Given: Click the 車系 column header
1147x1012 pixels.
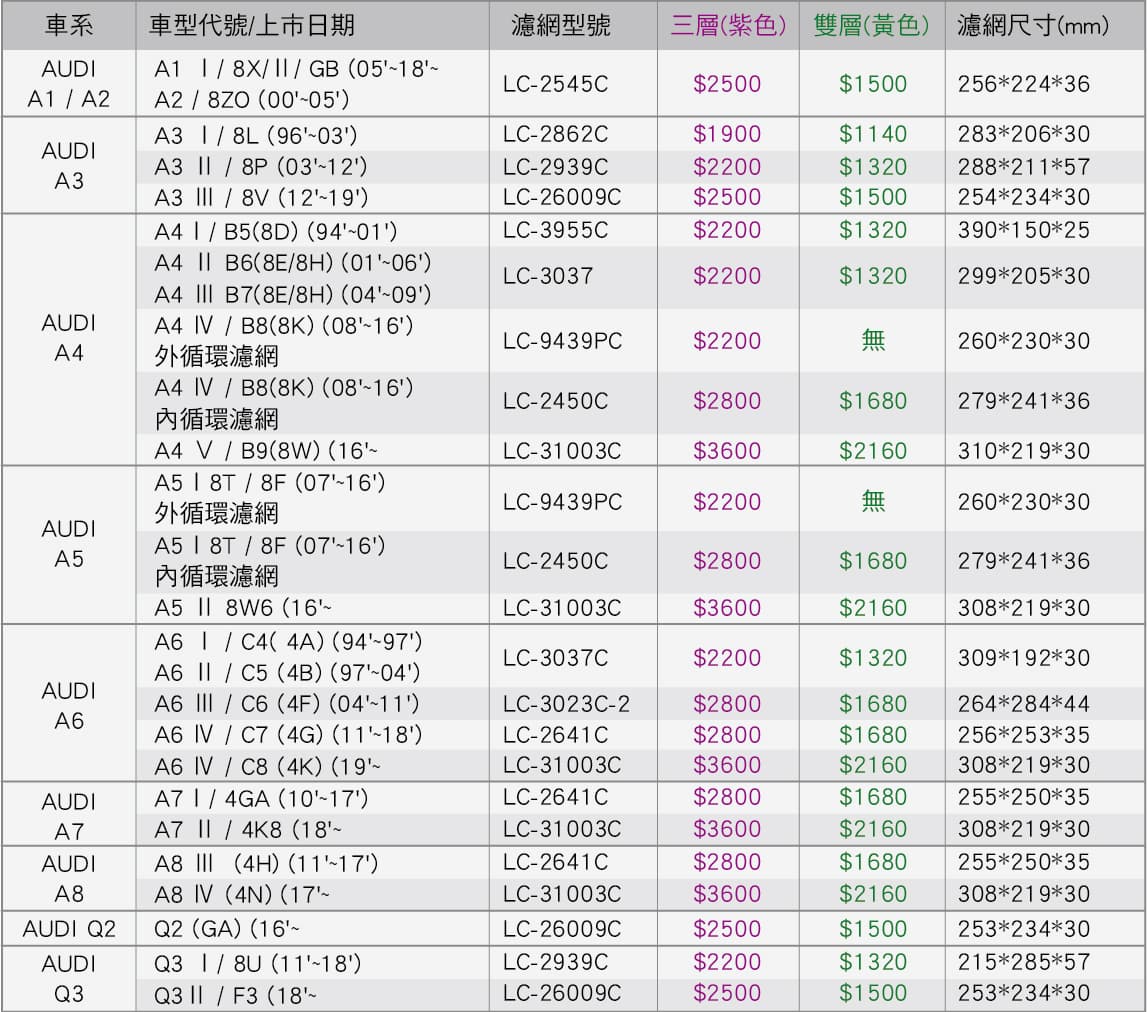Looking at the screenshot, I should click(69, 26).
